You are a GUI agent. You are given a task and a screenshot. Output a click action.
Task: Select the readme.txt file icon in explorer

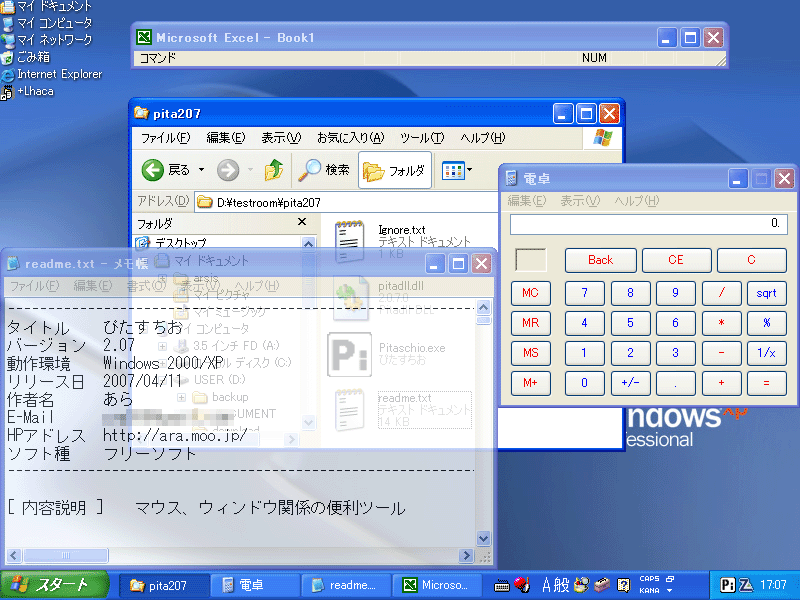350,410
